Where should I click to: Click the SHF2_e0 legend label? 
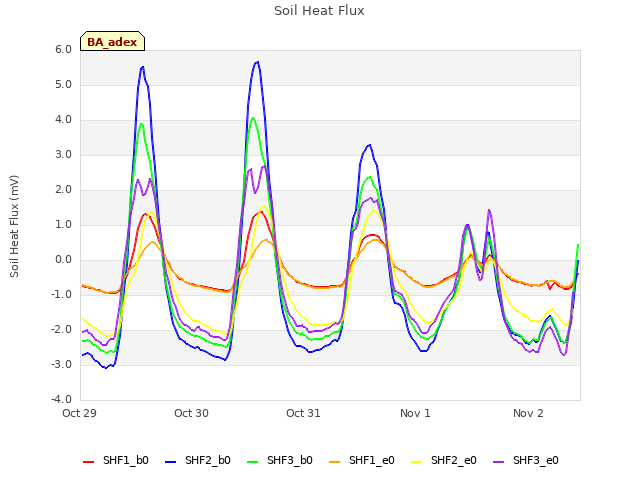tap(454, 460)
